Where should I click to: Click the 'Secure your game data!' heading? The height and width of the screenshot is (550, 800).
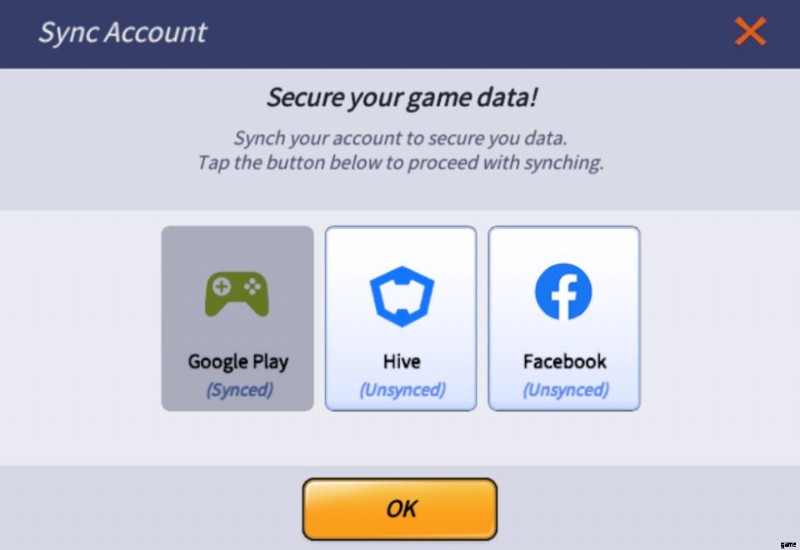(x=402, y=97)
